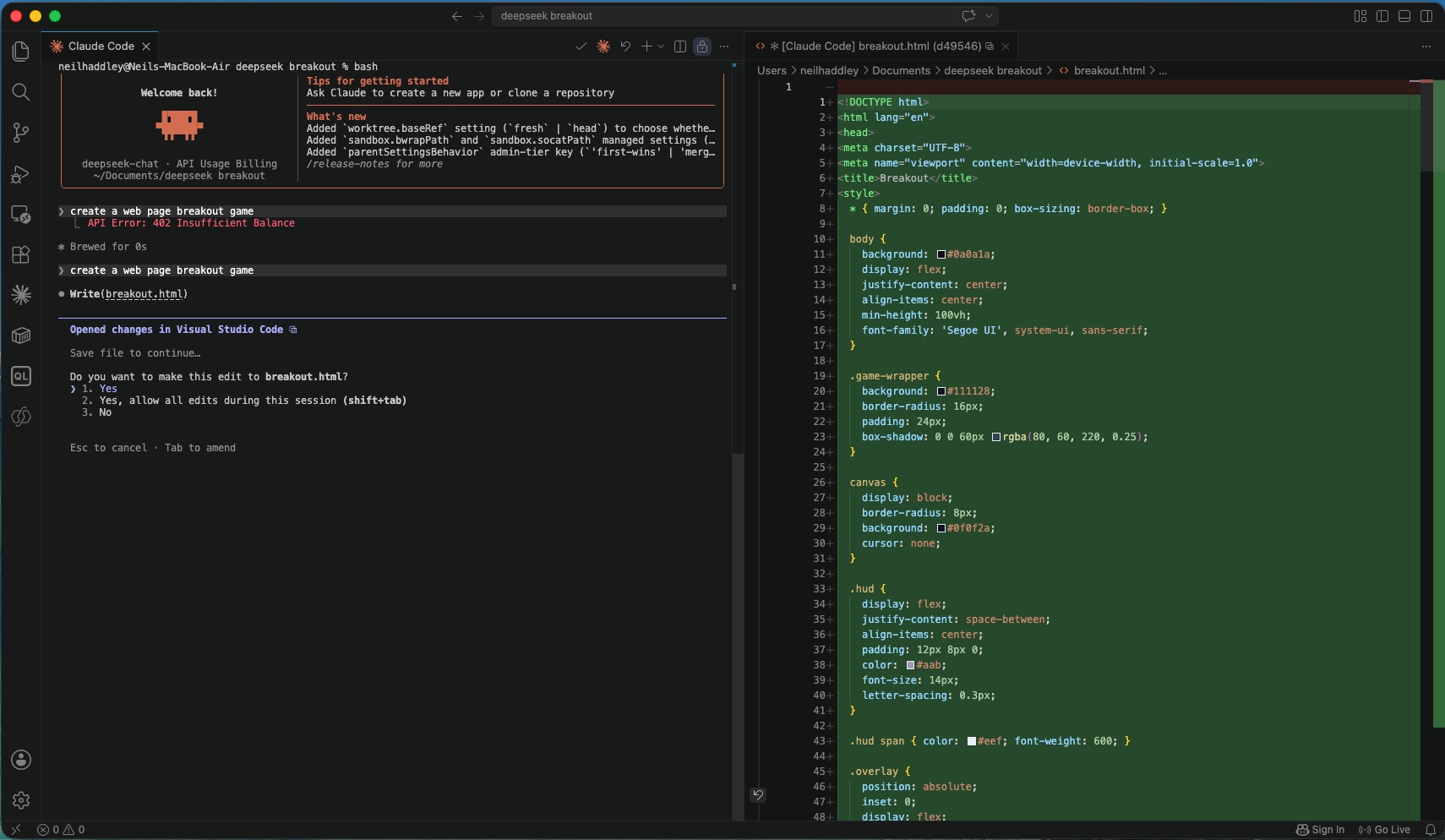Open the chat icon in the command center
The image size is (1445, 840).
coord(968,16)
